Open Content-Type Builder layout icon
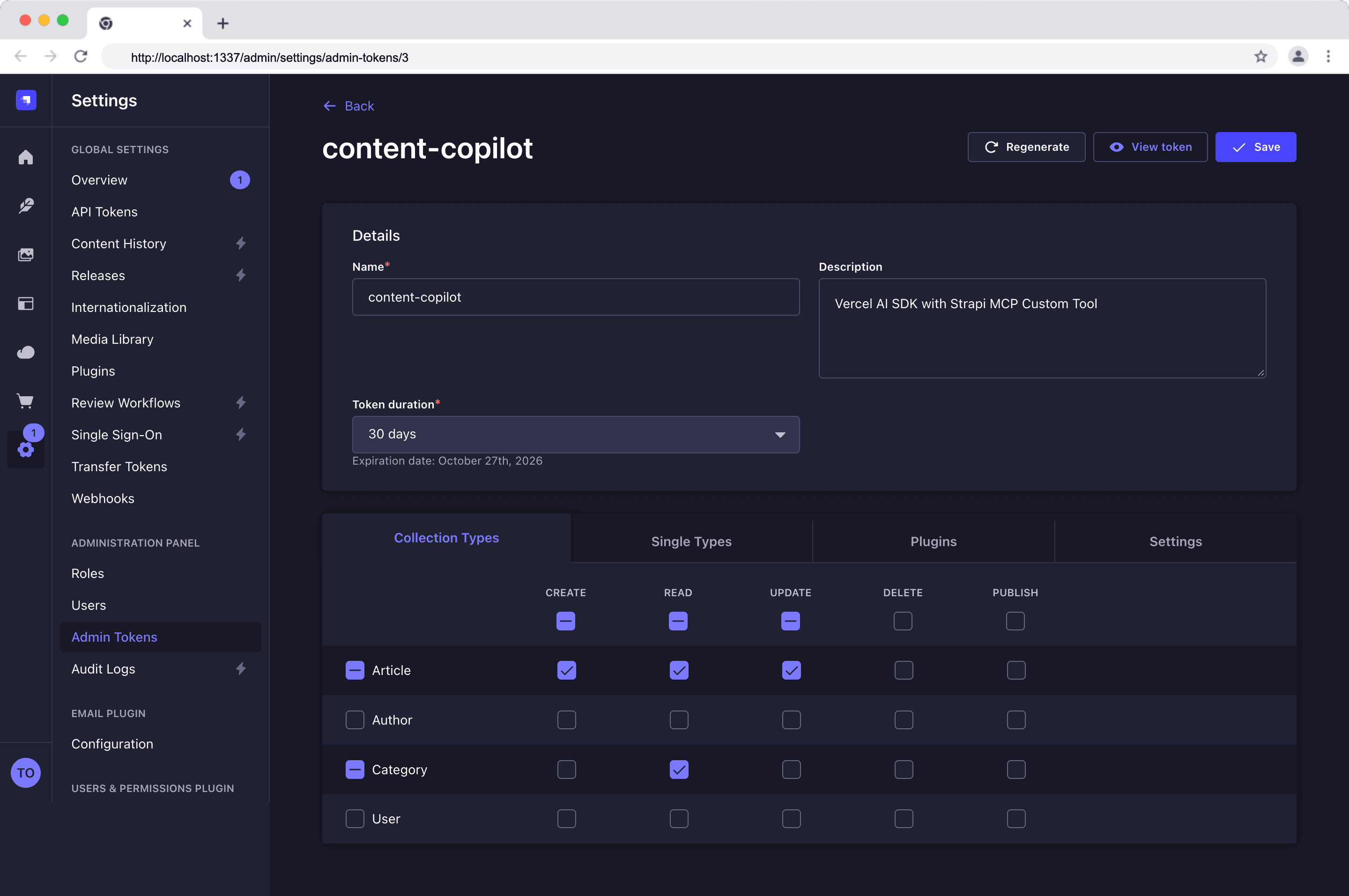 click(26, 304)
